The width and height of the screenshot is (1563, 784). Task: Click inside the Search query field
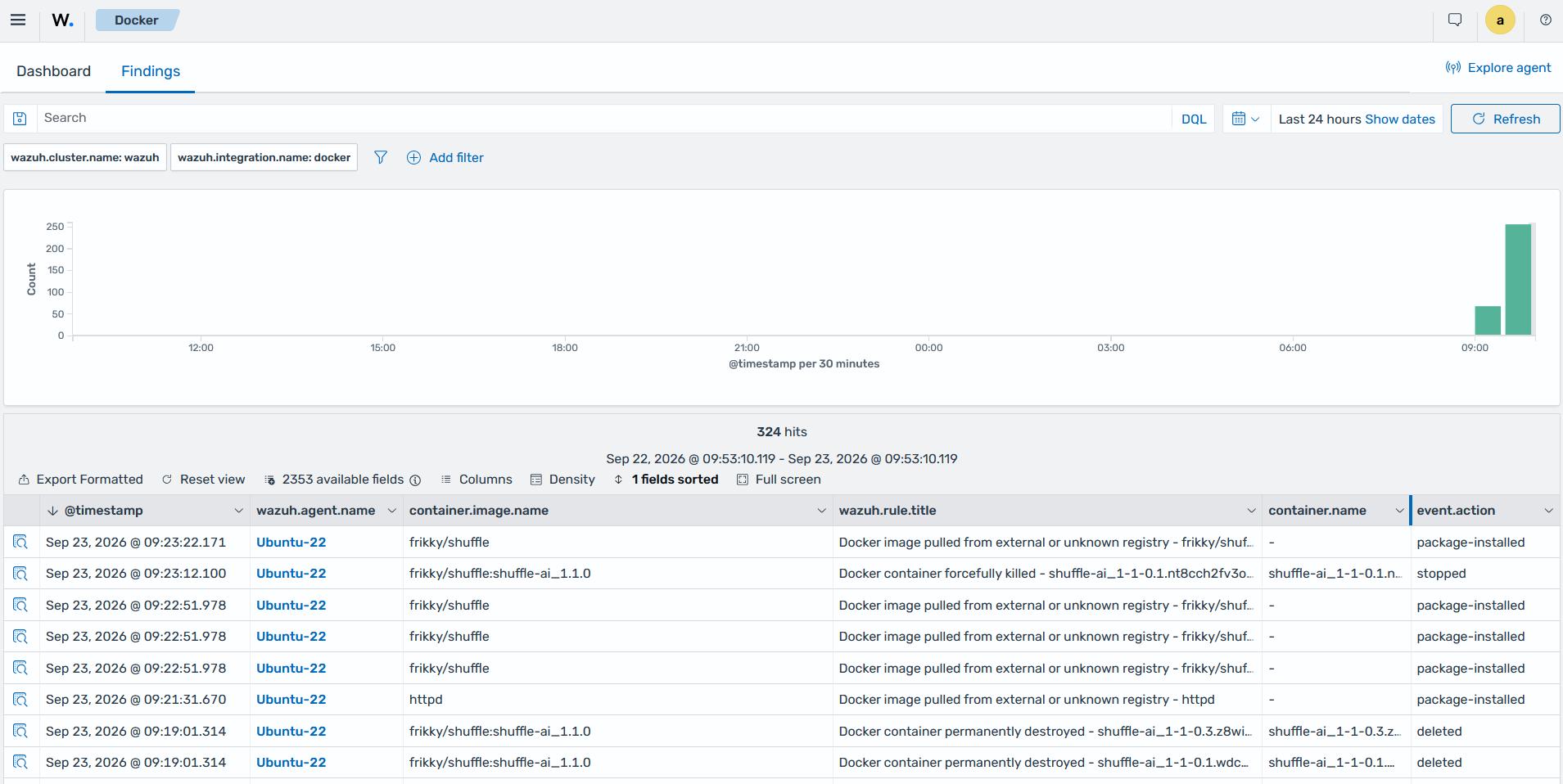(604, 119)
